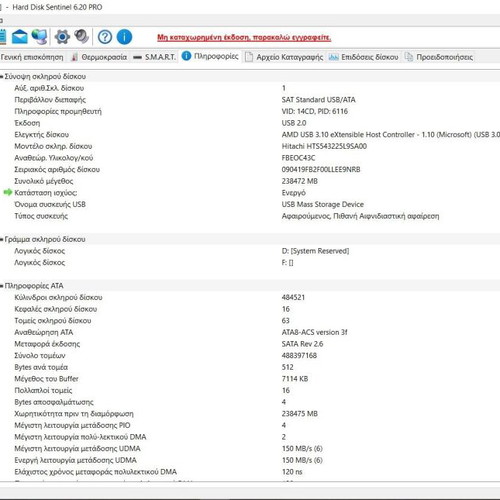Click the F: [] logical drive value
This screenshot has height=500, width=500.
point(287,263)
